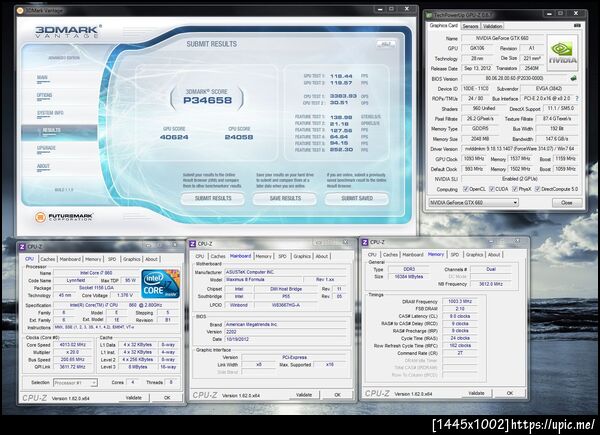The height and width of the screenshot is (435, 600).
Task: Go to MAIN in 3DMark sidebar
Action: click(x=42, y=78)
